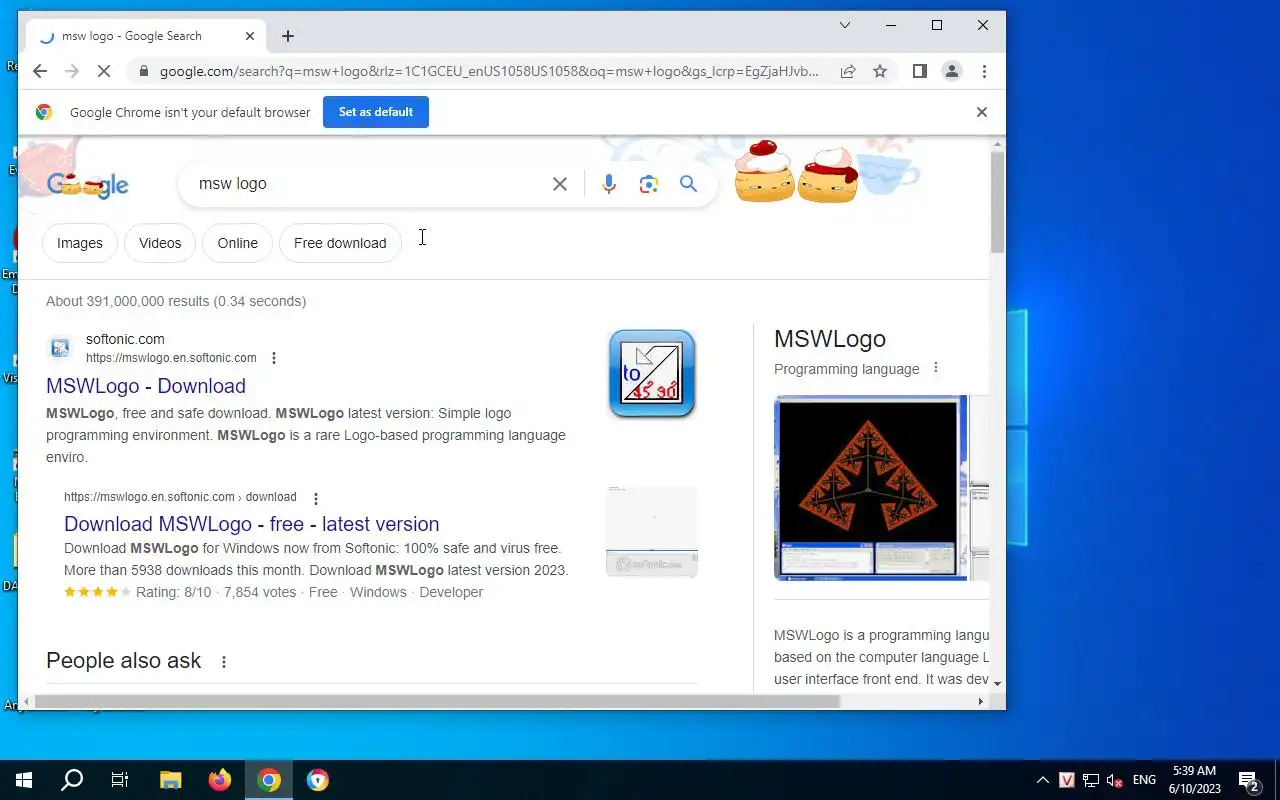Filter results by Videos
This screenshot has width=1280, height=800.
click(160, 243)
